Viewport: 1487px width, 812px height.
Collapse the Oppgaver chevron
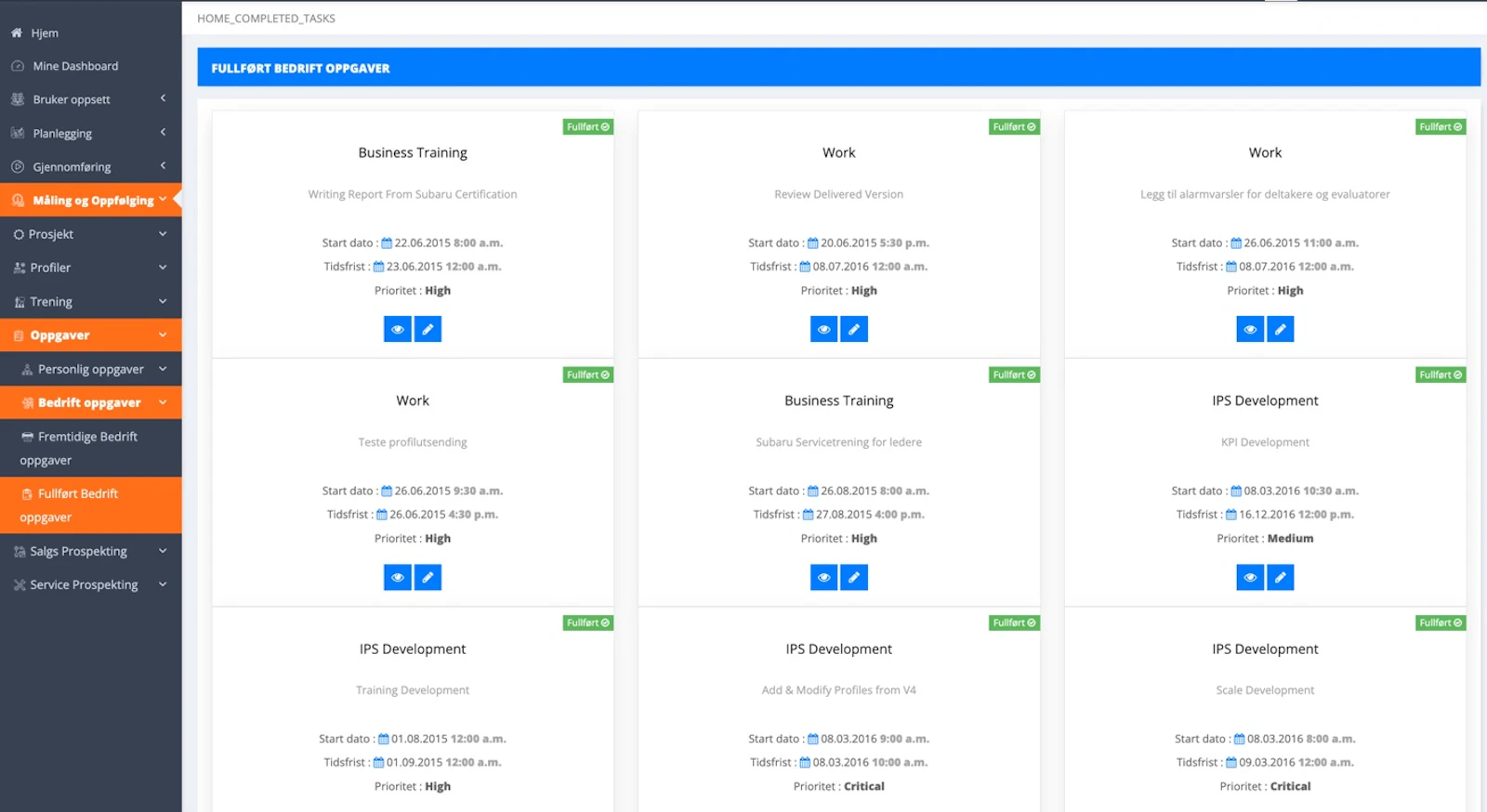coord(163,334)
